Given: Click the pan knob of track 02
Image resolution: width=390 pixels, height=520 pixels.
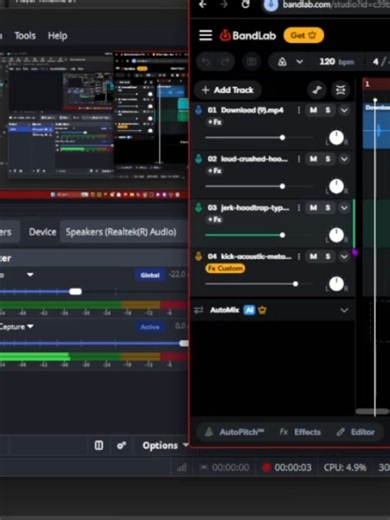Looking at the screenshot, I should point(336,186).
